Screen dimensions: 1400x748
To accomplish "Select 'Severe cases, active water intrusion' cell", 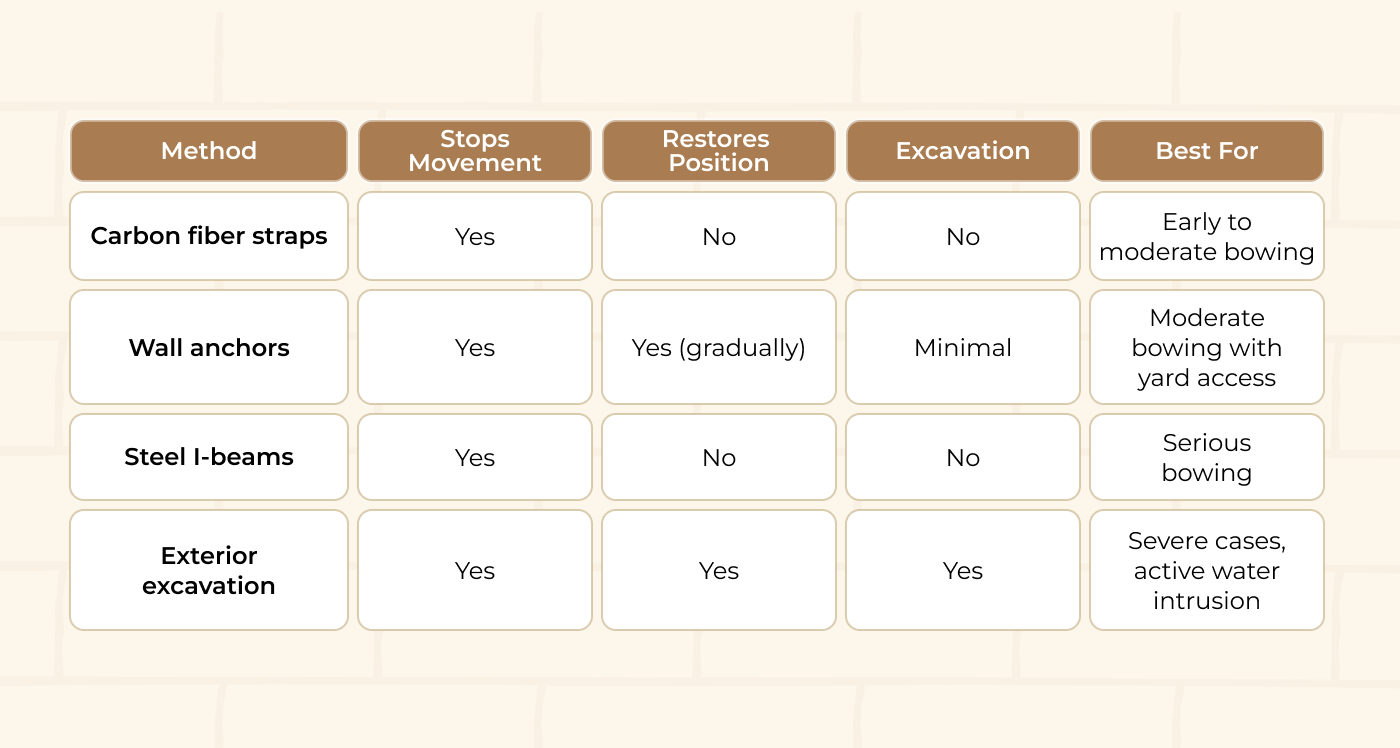I will click(x=1206, y=570).
